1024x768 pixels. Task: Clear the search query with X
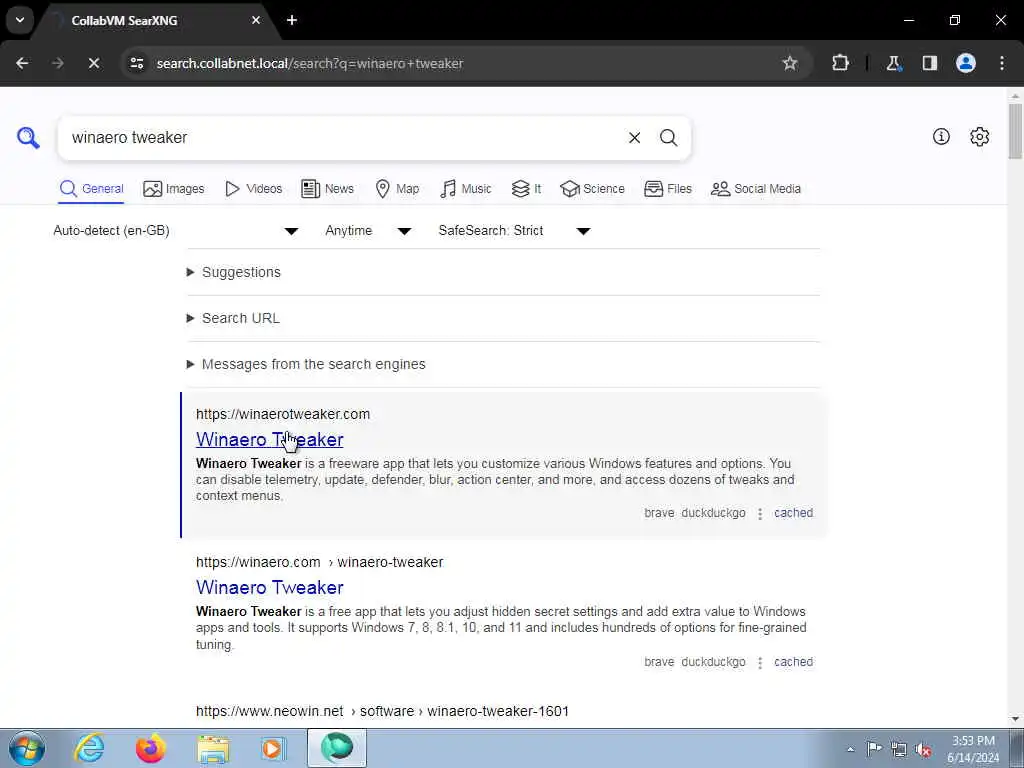[x=634, y=138]
